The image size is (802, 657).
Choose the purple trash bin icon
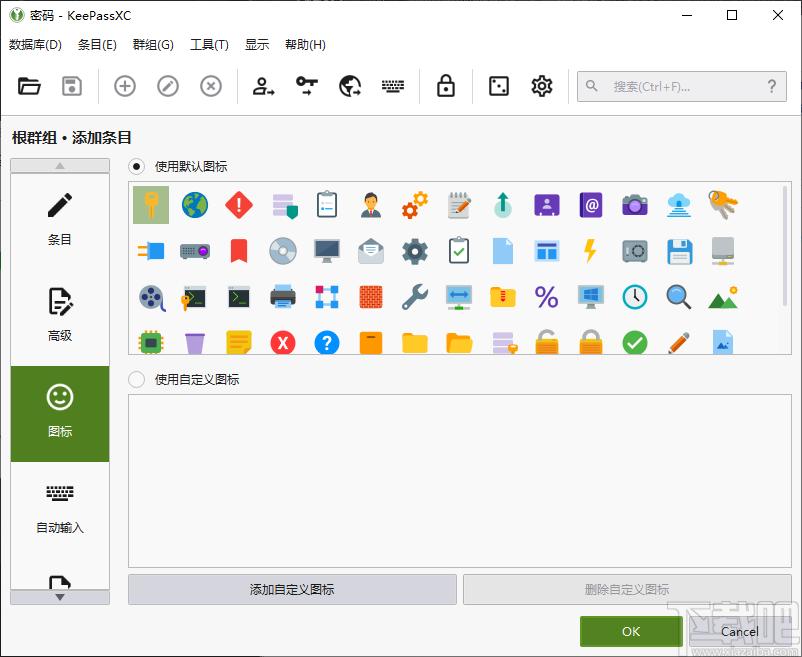click(x=195, y=343)
